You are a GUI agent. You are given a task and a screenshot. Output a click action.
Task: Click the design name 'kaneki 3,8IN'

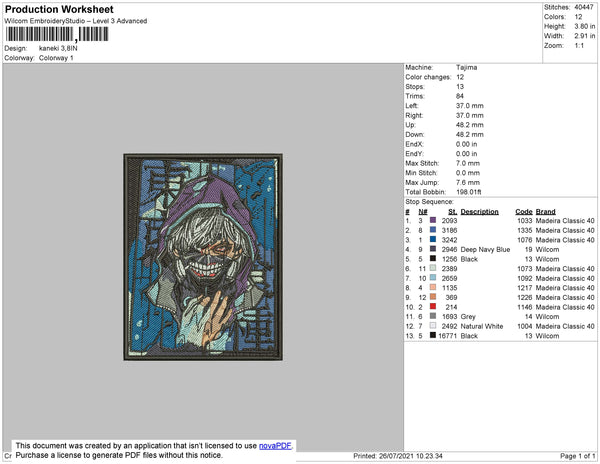(x=58, y=49)
